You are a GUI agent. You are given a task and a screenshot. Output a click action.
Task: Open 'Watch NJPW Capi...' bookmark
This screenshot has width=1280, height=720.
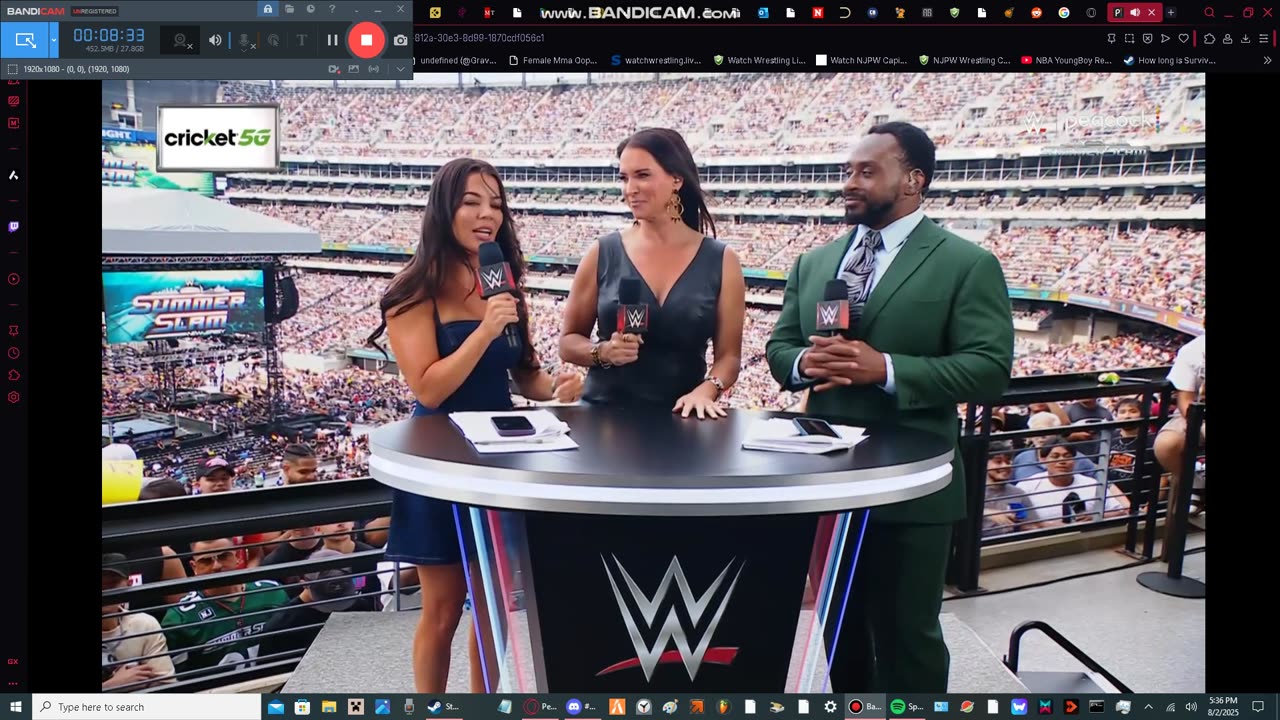(862, 60)
